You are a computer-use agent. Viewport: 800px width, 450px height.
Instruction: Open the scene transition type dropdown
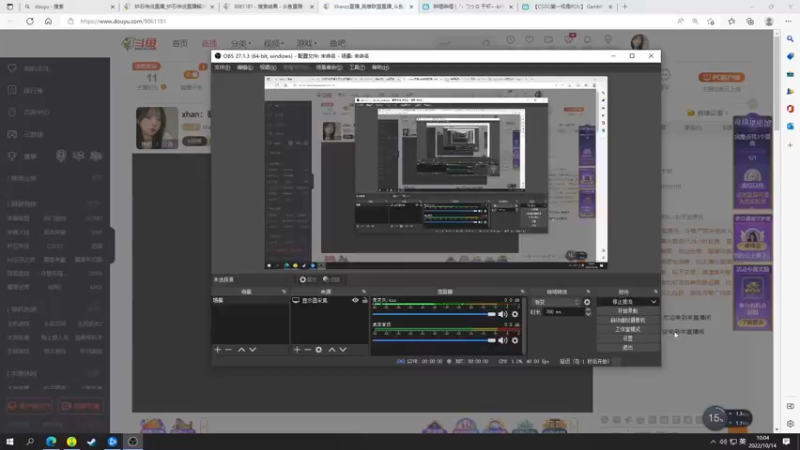click(556, 302)
